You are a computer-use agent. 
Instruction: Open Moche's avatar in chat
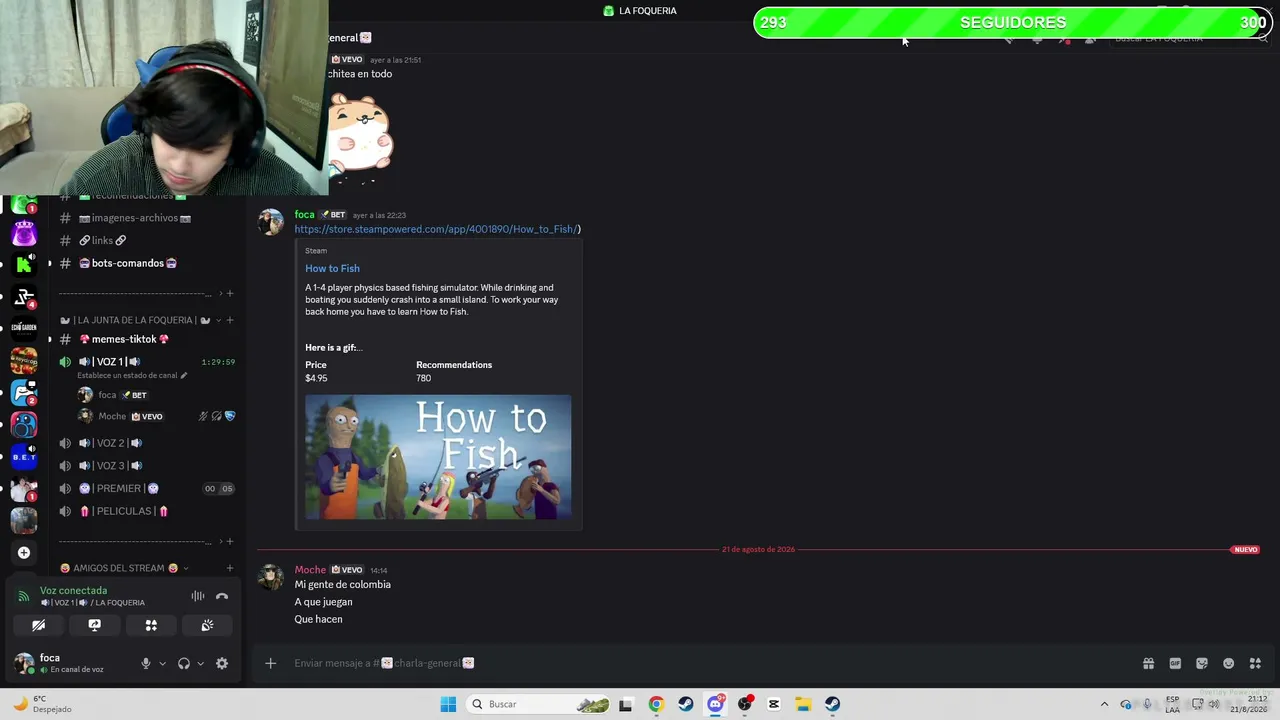[271, 577]
